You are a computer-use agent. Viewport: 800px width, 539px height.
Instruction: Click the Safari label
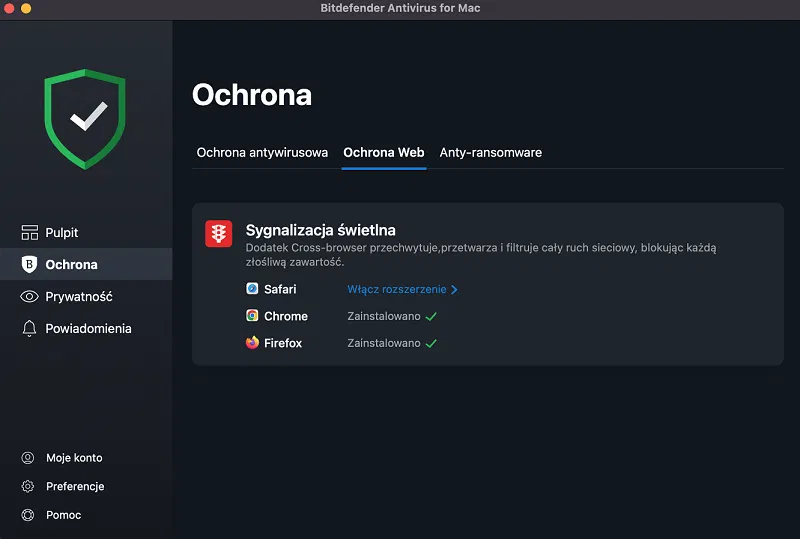tap(280, 289)
